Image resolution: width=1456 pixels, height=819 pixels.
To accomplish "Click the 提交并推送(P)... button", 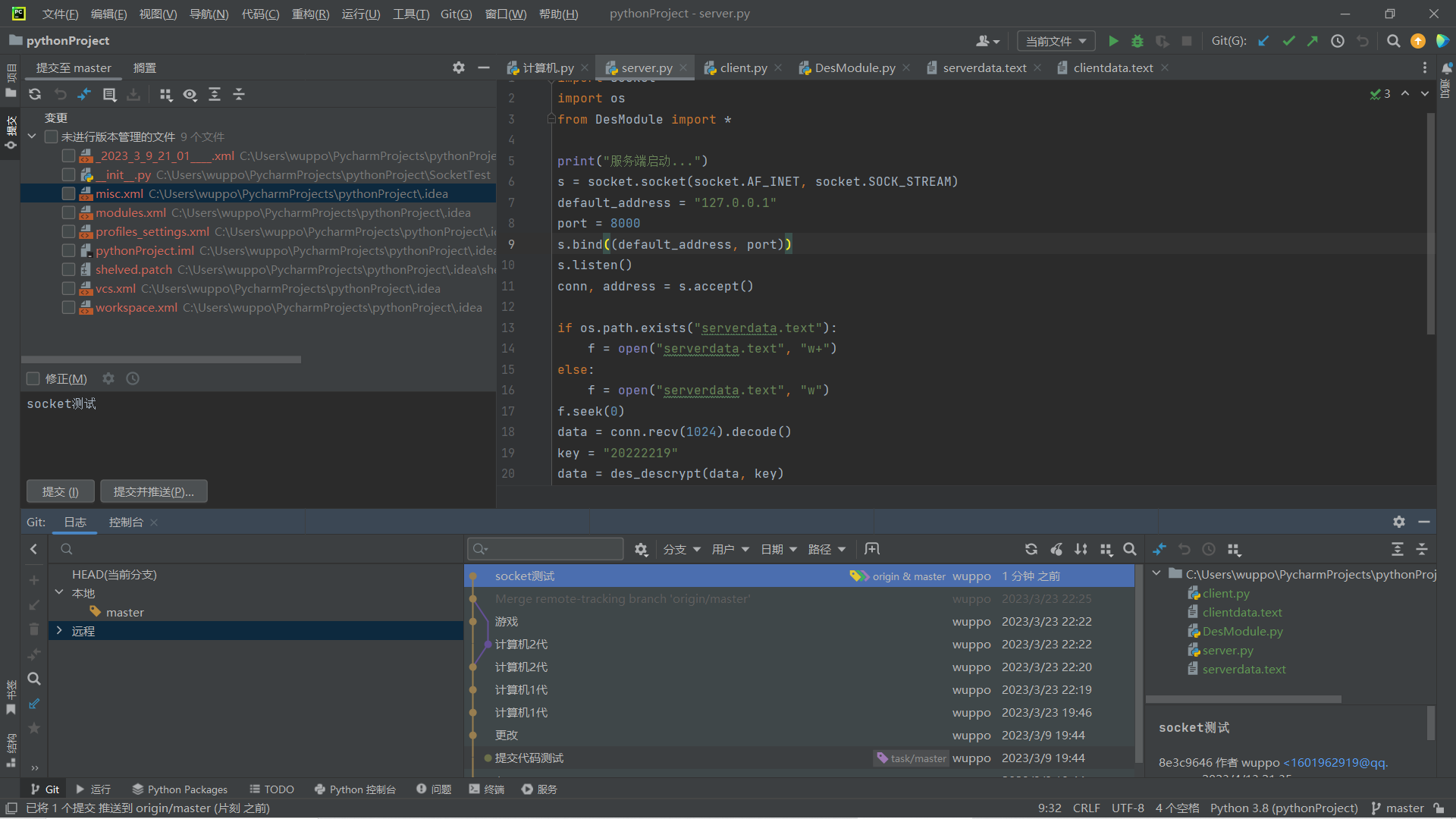I will click(x=154, y=491).
